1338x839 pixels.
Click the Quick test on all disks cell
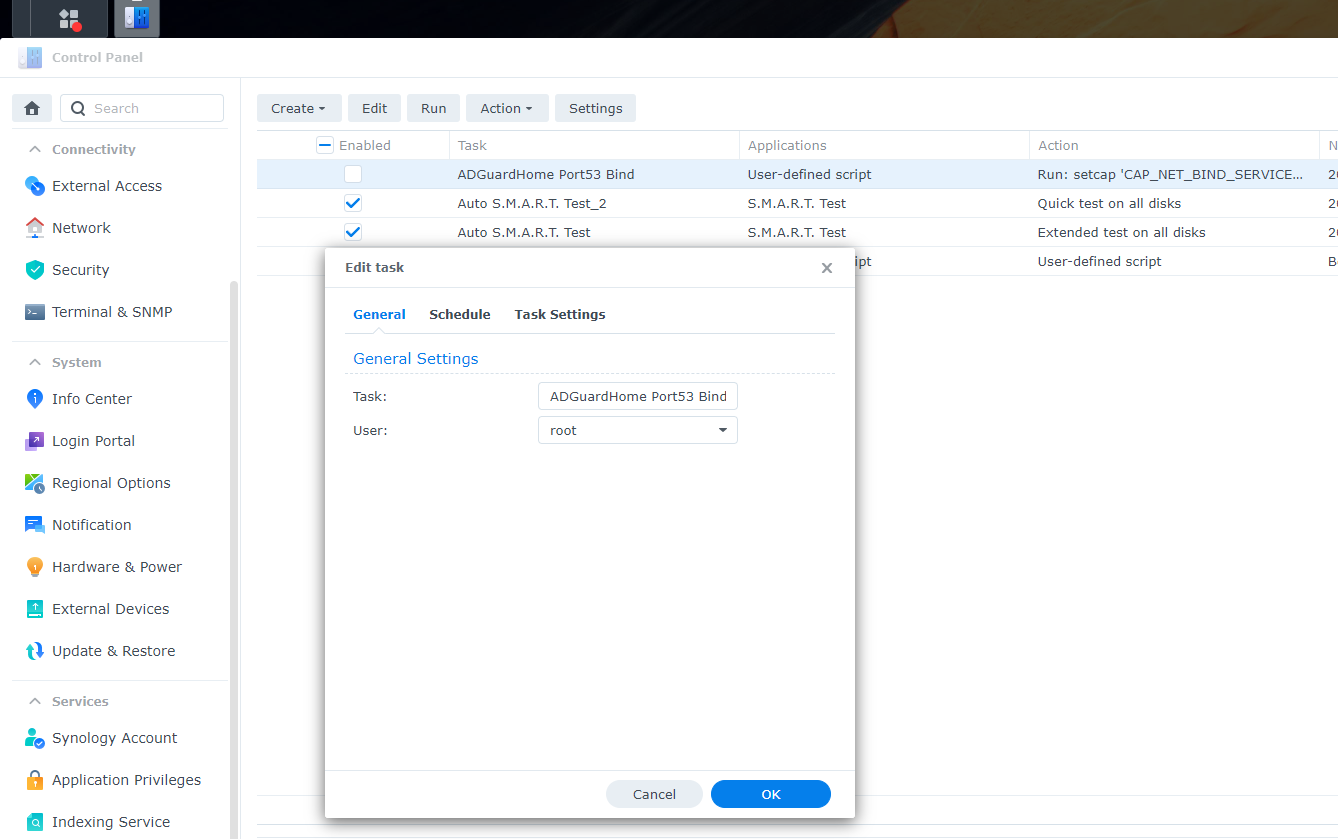1109,203
